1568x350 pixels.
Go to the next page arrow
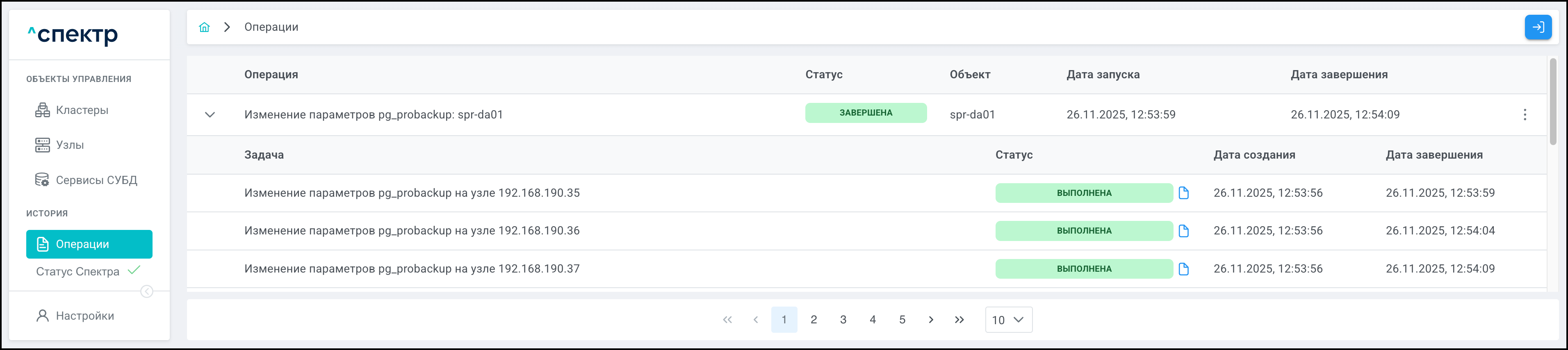(x=931, y=320)
